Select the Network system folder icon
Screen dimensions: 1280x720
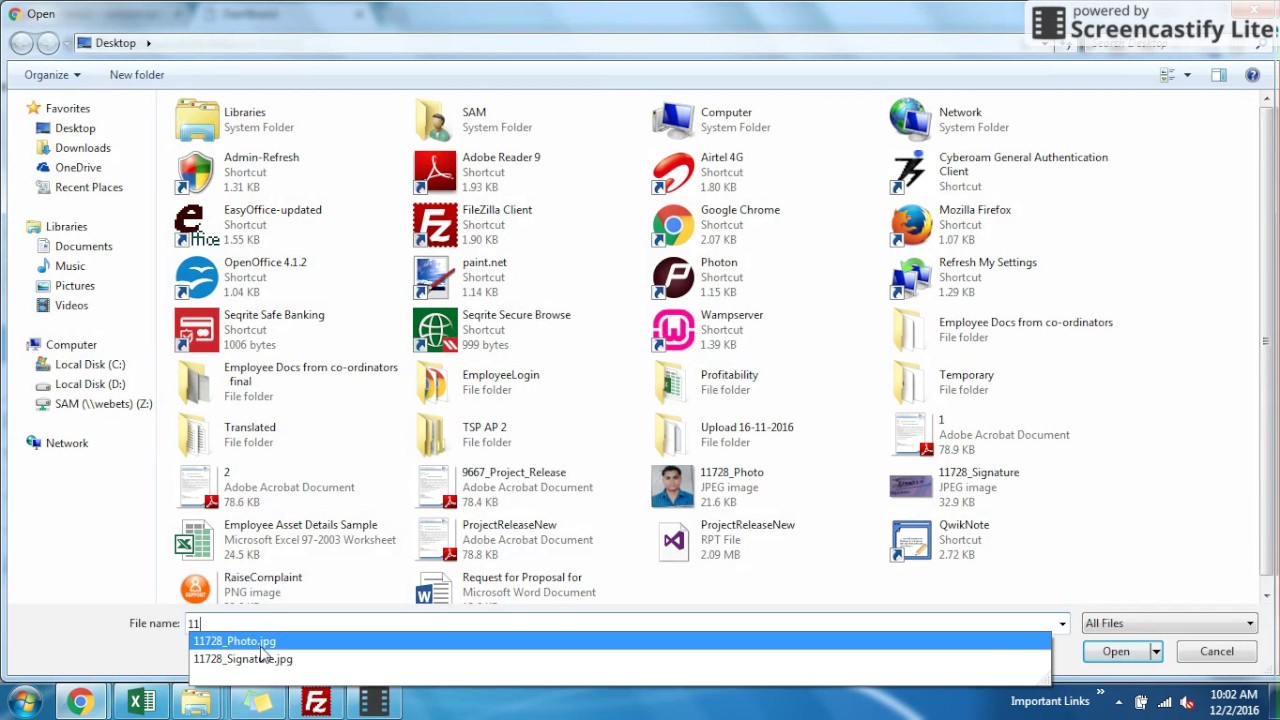[911, 120]
